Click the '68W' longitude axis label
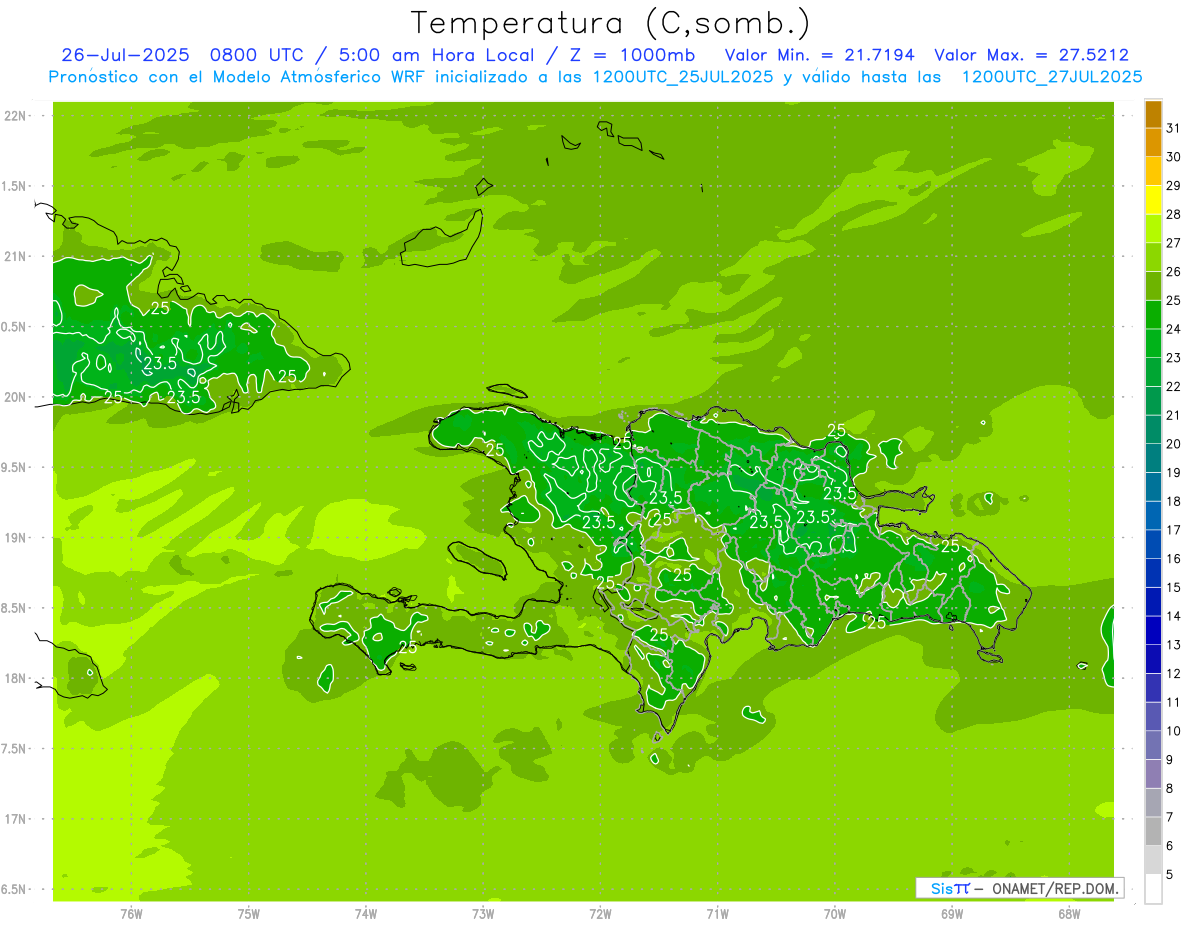This screenshot has width=1200, height=927. pyautogui.click(x=1069, y=914)
